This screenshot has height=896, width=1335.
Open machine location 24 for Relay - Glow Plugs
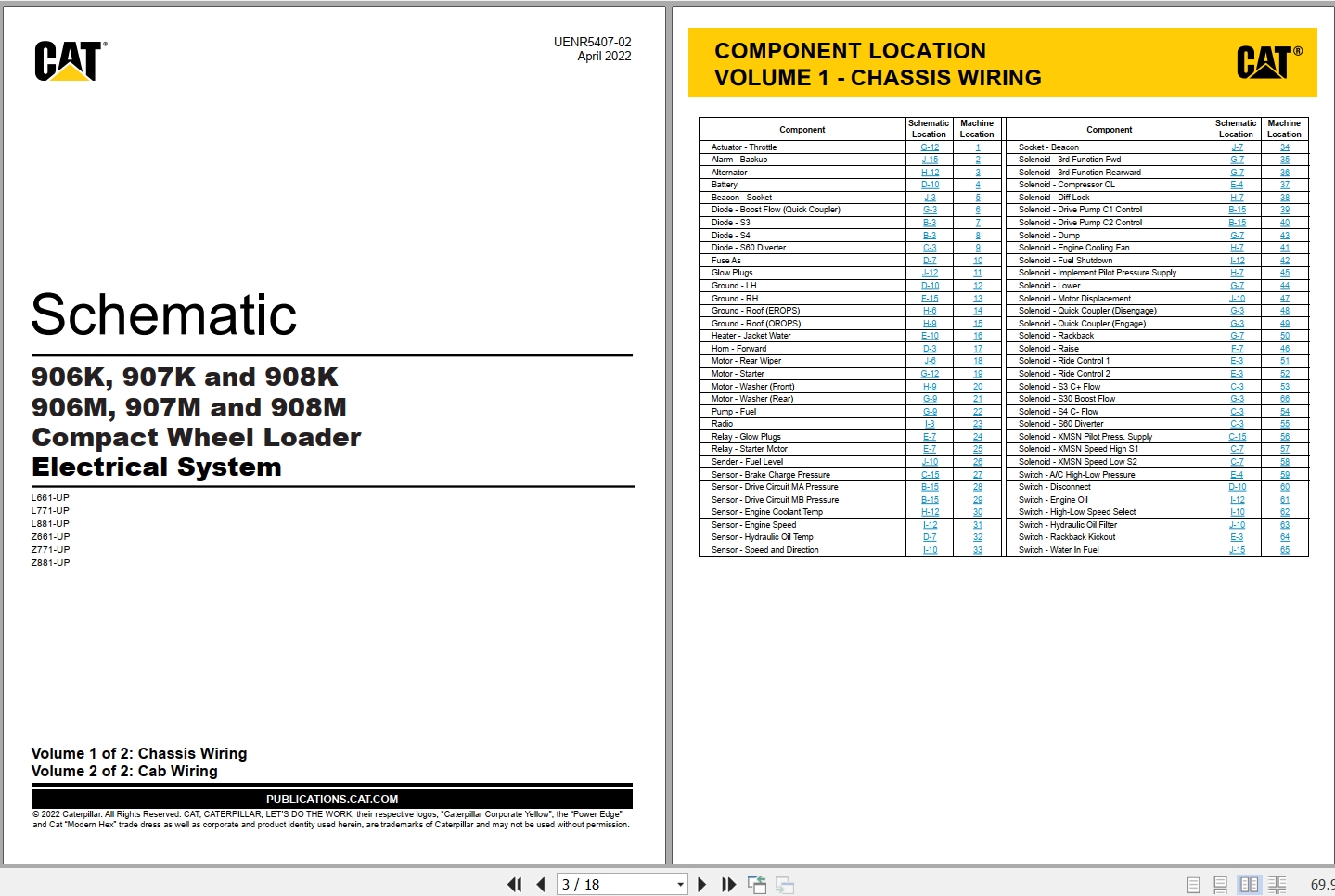978,437
